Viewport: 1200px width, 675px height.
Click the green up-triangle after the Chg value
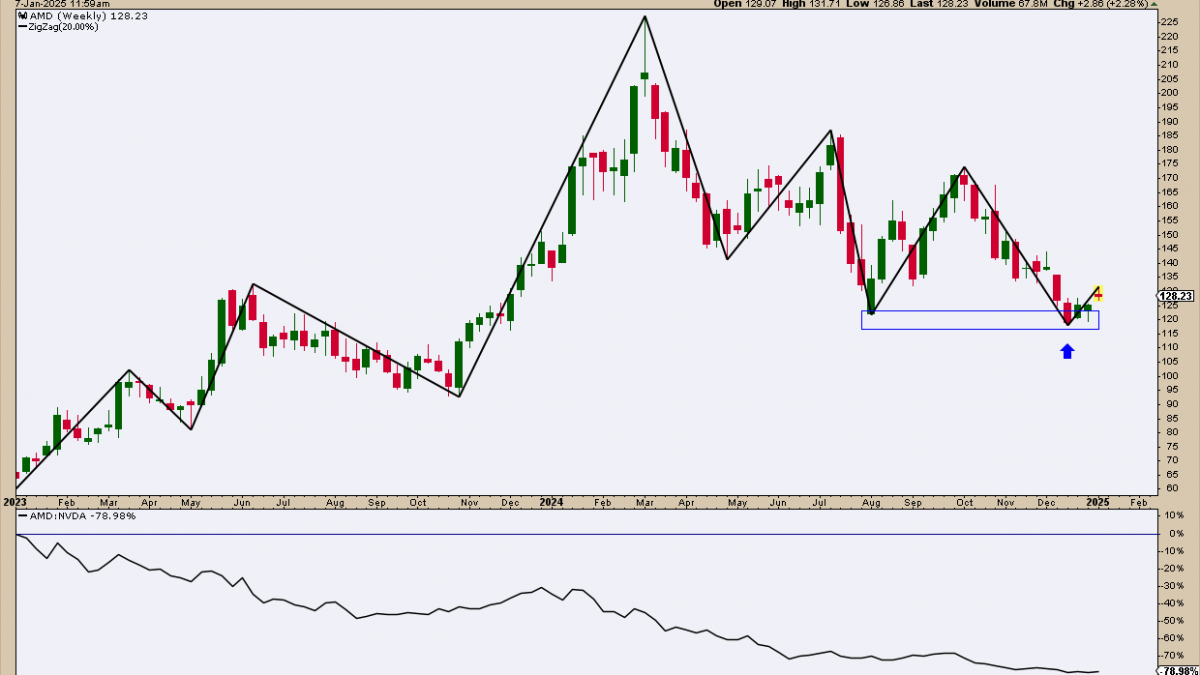tap(1154, 4)
